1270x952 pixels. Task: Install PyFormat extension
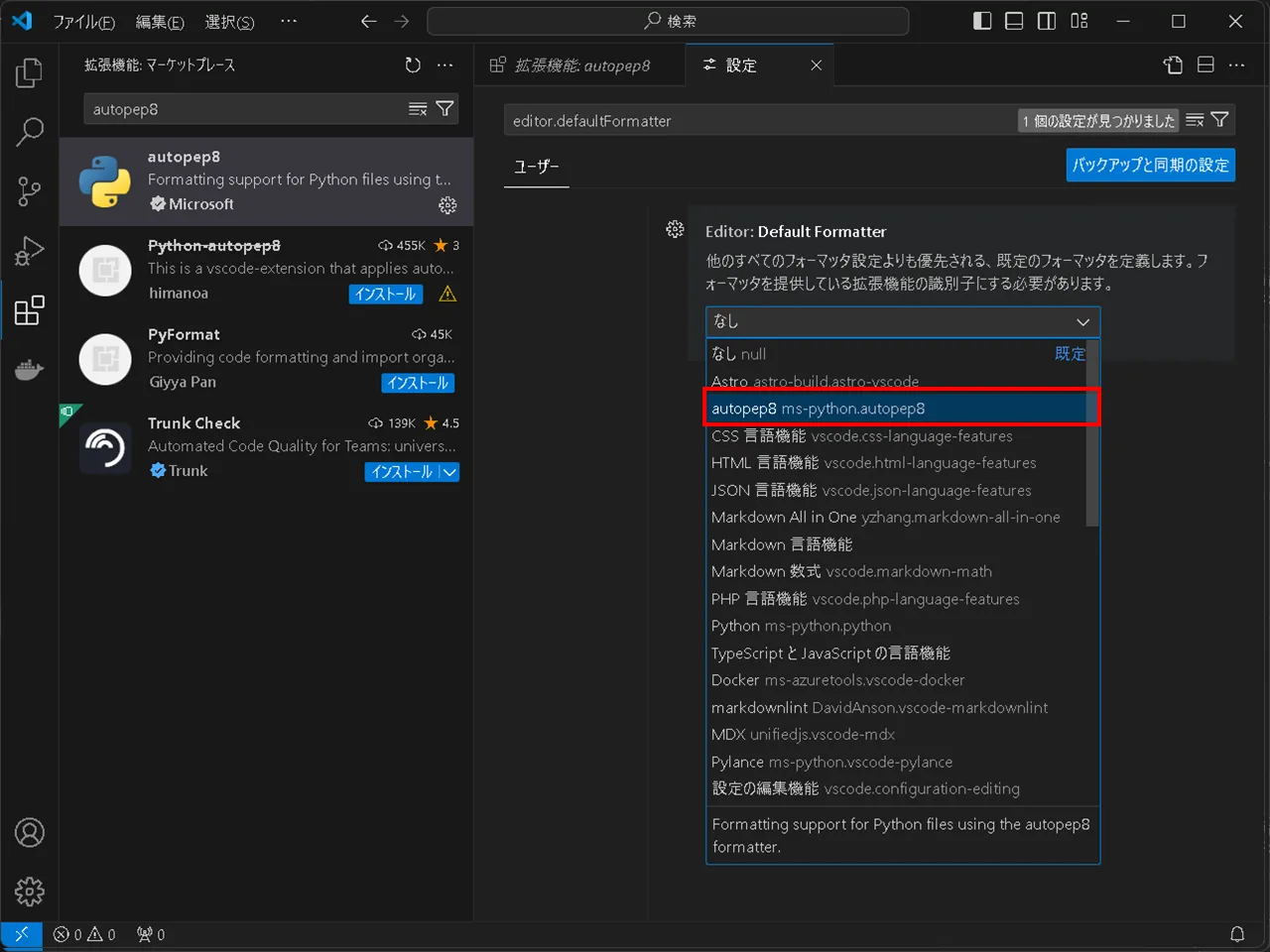pyautogui.click(x=418, y=383)
